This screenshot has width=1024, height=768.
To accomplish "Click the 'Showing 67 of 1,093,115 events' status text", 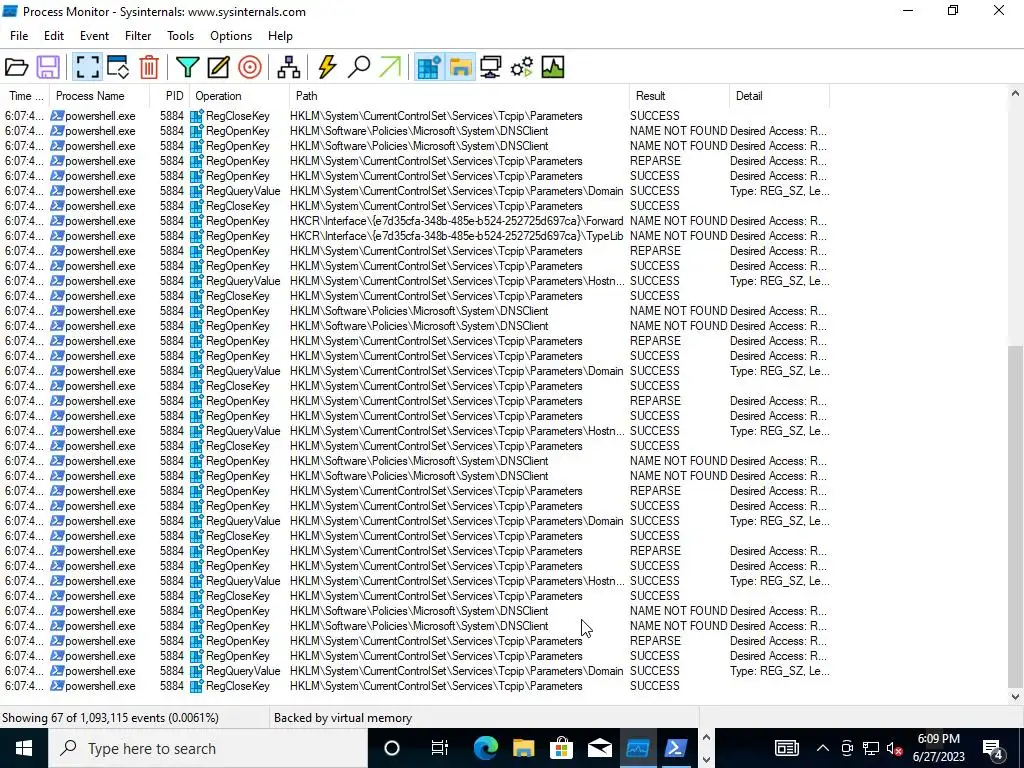I will tap(110, 718).
